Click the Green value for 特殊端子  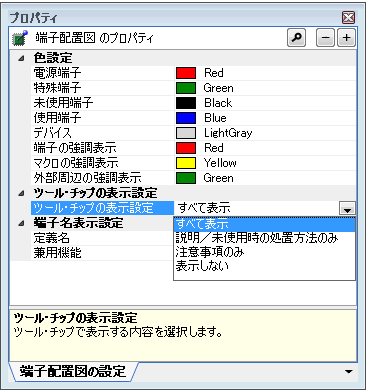click(x=218, y=88)
